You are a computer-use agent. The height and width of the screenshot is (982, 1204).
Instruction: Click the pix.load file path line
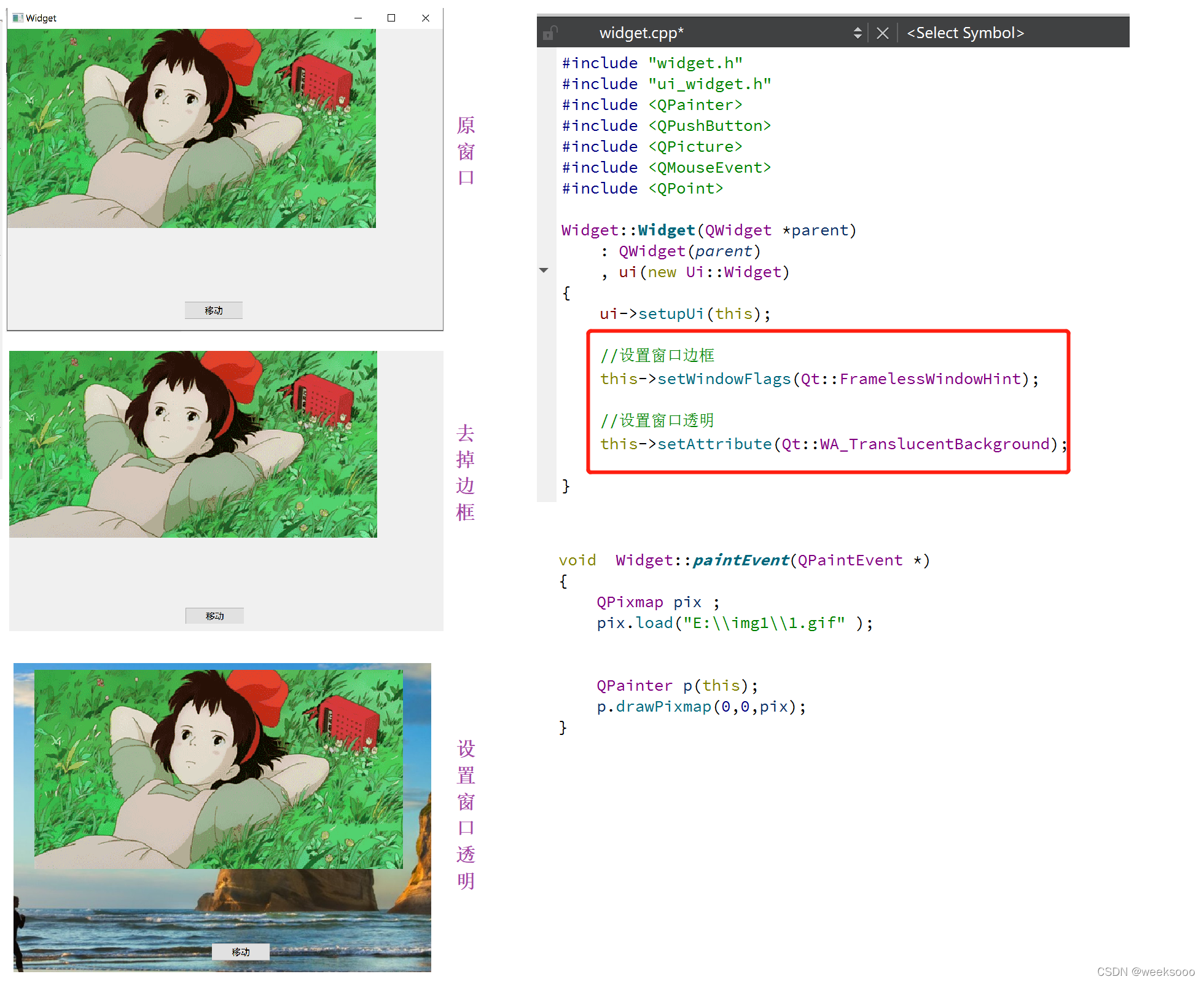734,623
